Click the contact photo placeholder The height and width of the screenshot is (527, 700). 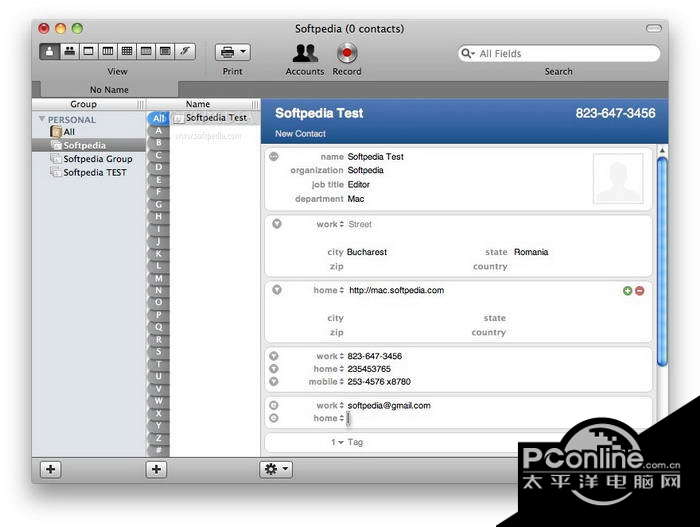click(618, 179)
